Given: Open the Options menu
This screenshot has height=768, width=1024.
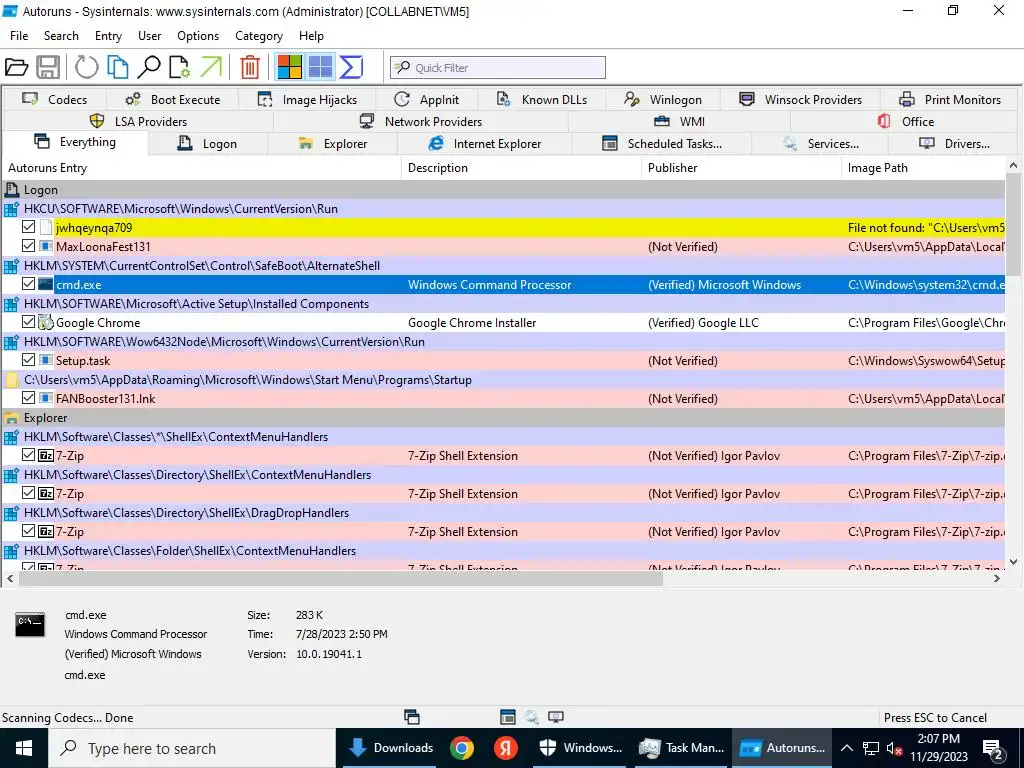Looking at the screenshot, I should click(x=198, y=36).
